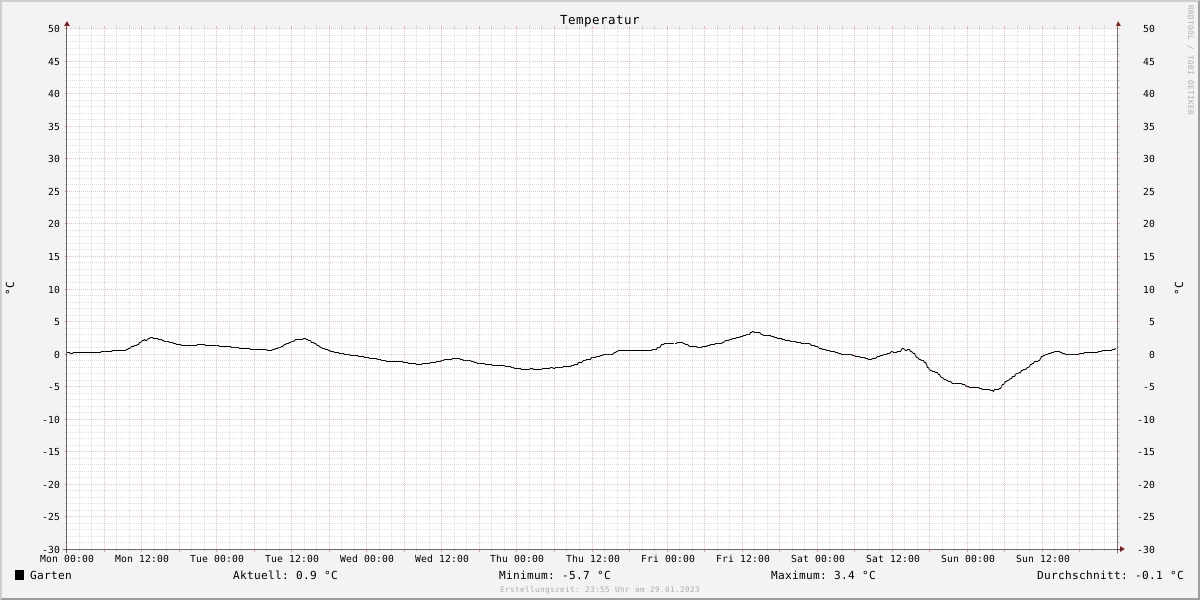Click the "10" label on the left axis

[x=54, y=290]
